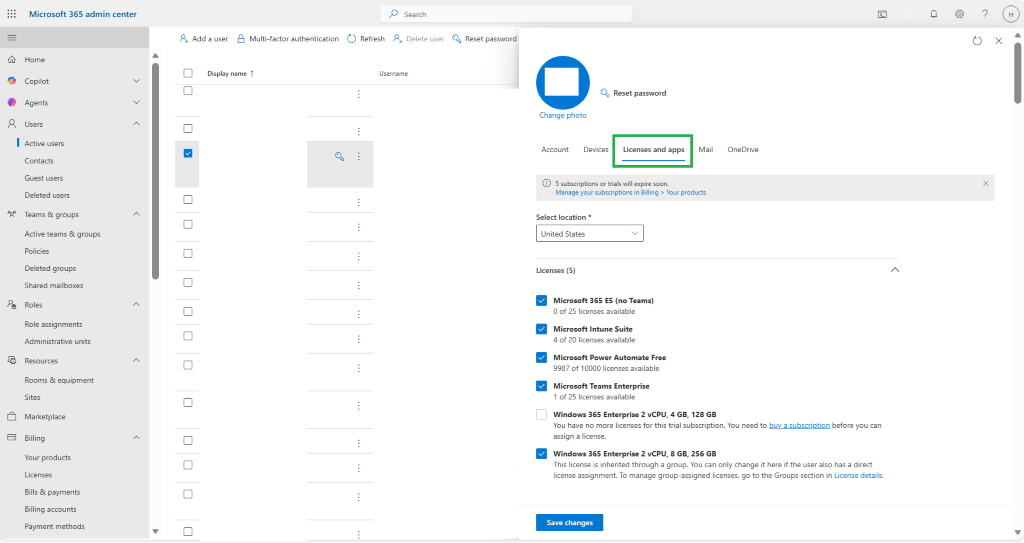Toggle the select-all users checkbox

tap(188, 73)
